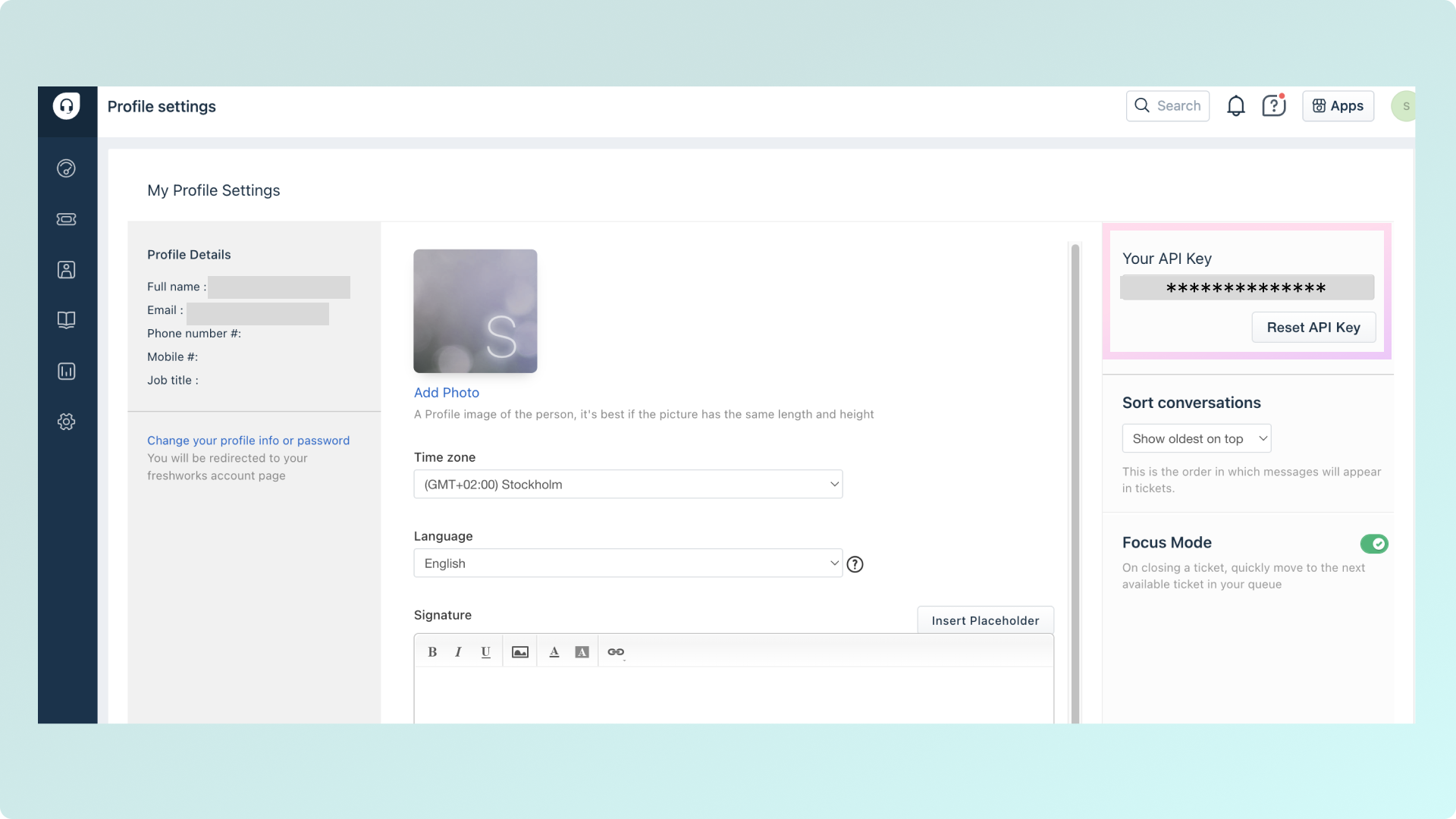
Task: Click the insert link icon in signature toolbar
Action: (616, 652)
